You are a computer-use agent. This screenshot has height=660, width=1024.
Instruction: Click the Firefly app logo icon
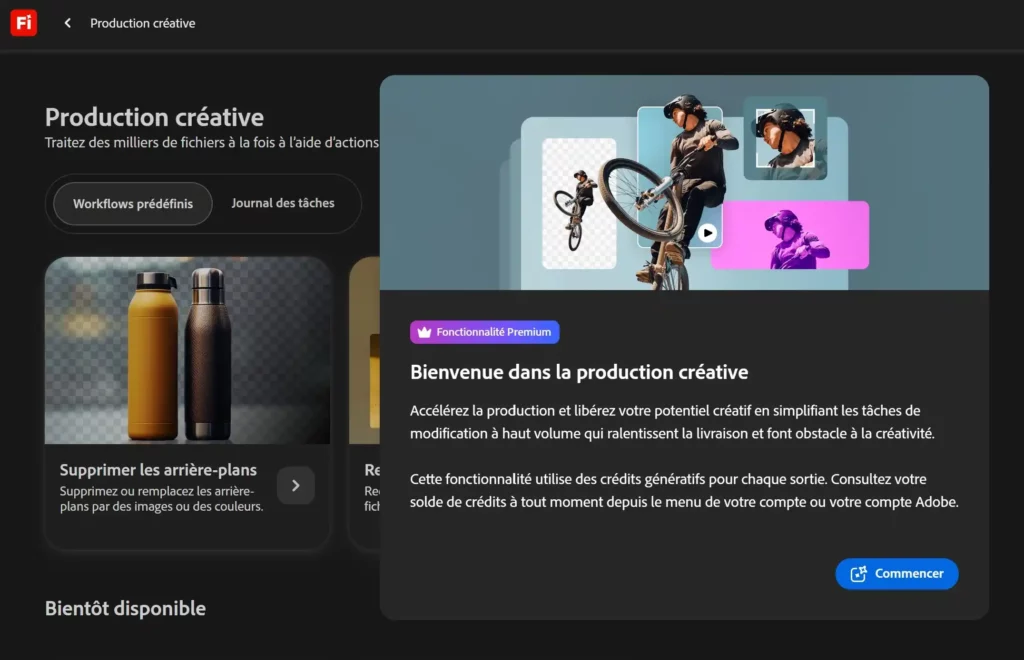click(23, 23)
